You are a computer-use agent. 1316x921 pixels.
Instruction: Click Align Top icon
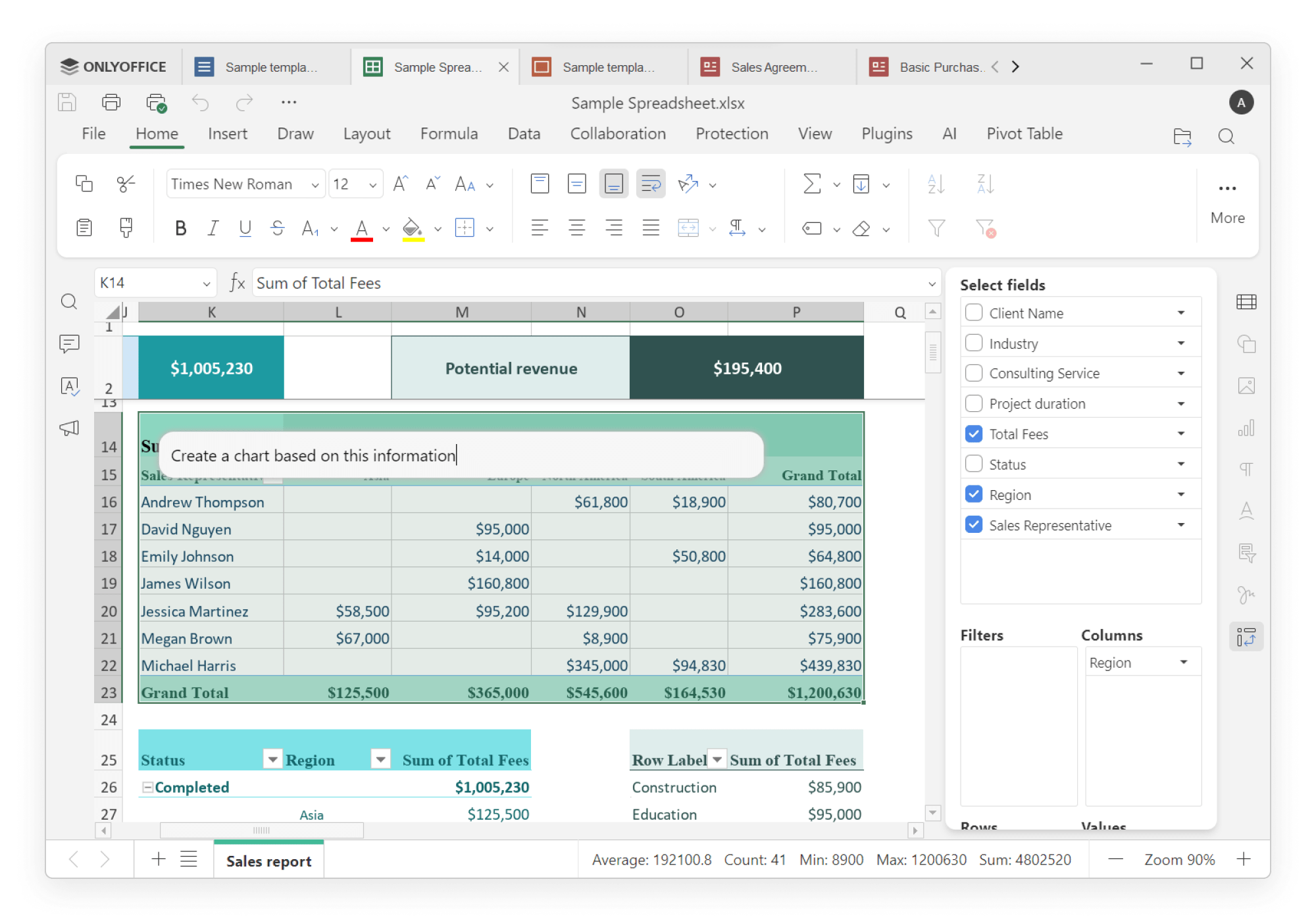point(540,184)
